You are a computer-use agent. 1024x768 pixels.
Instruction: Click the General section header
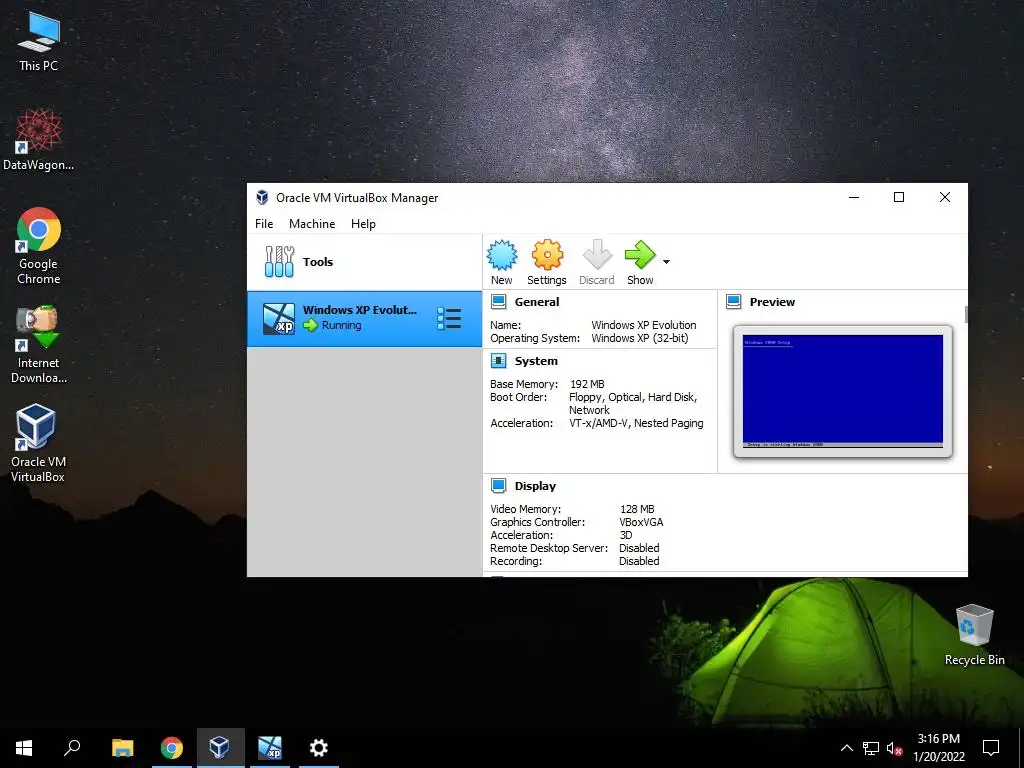click(537, 302)
